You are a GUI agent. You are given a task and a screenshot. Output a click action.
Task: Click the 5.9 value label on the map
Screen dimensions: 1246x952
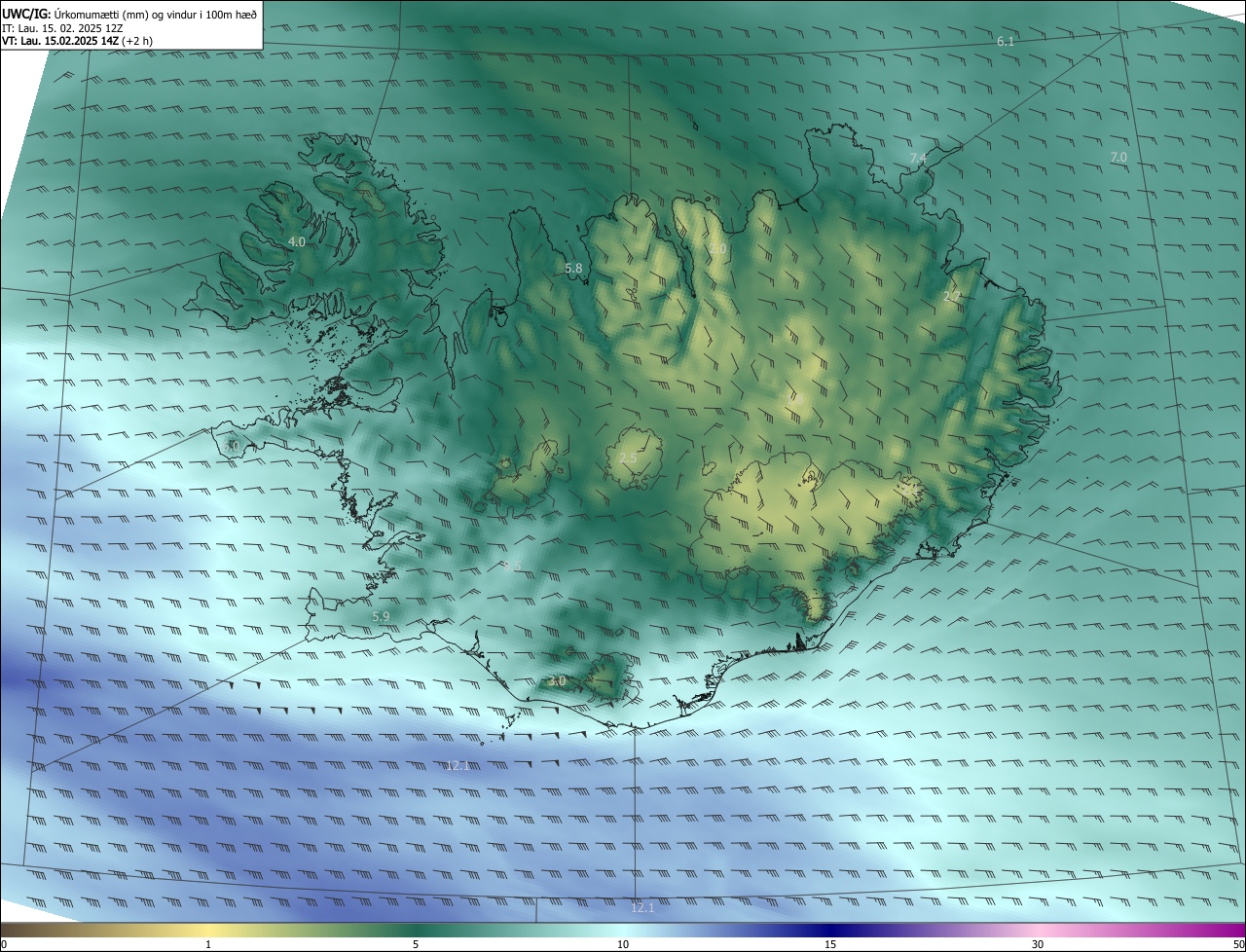[381, 617]
